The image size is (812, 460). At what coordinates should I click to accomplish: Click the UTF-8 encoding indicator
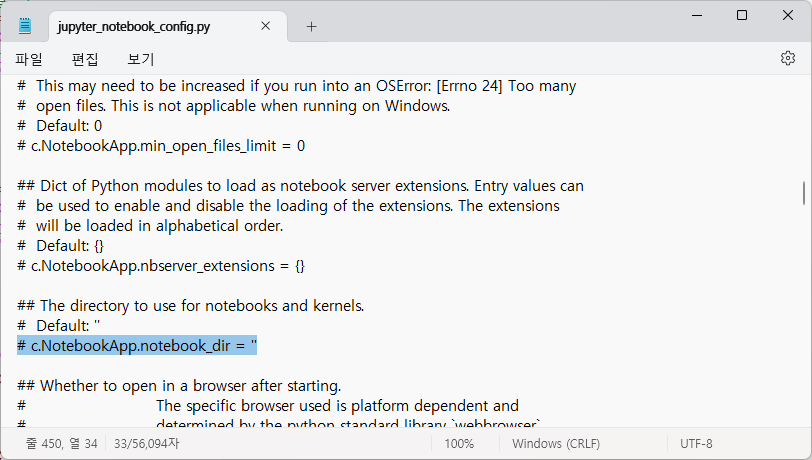[696, 444]
